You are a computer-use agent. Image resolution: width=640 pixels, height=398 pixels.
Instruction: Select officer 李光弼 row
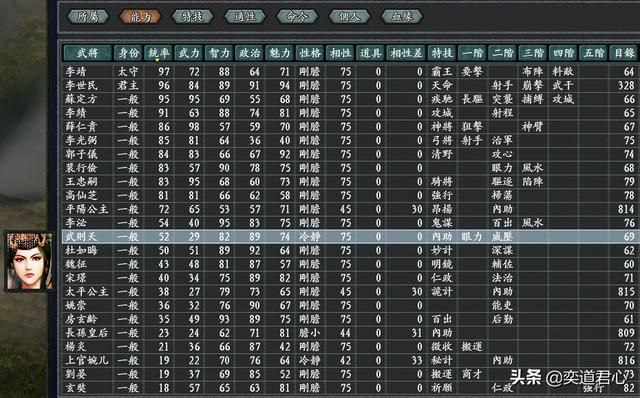click(351, 140)
